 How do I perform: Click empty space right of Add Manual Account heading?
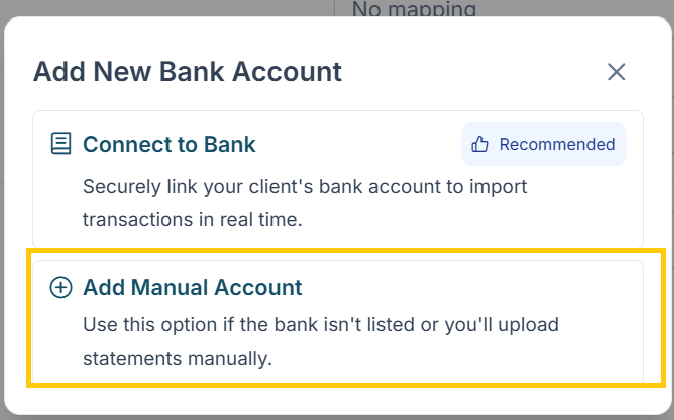coord(470,288)
